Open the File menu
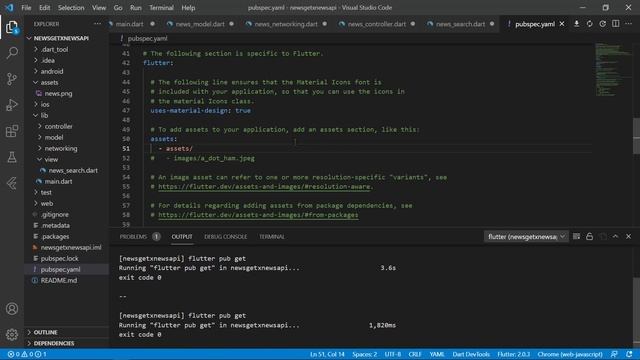Viewport: 640px width, 360px height. [x=26, y=8]
